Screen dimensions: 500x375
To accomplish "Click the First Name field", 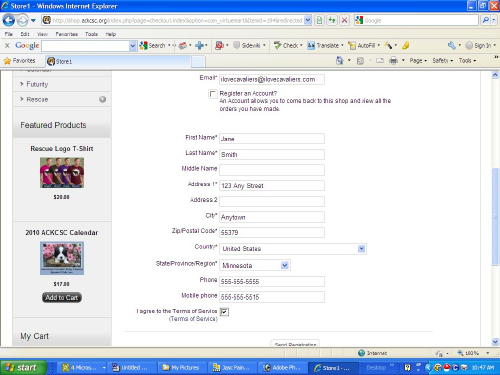I will [x=272, y=139].
